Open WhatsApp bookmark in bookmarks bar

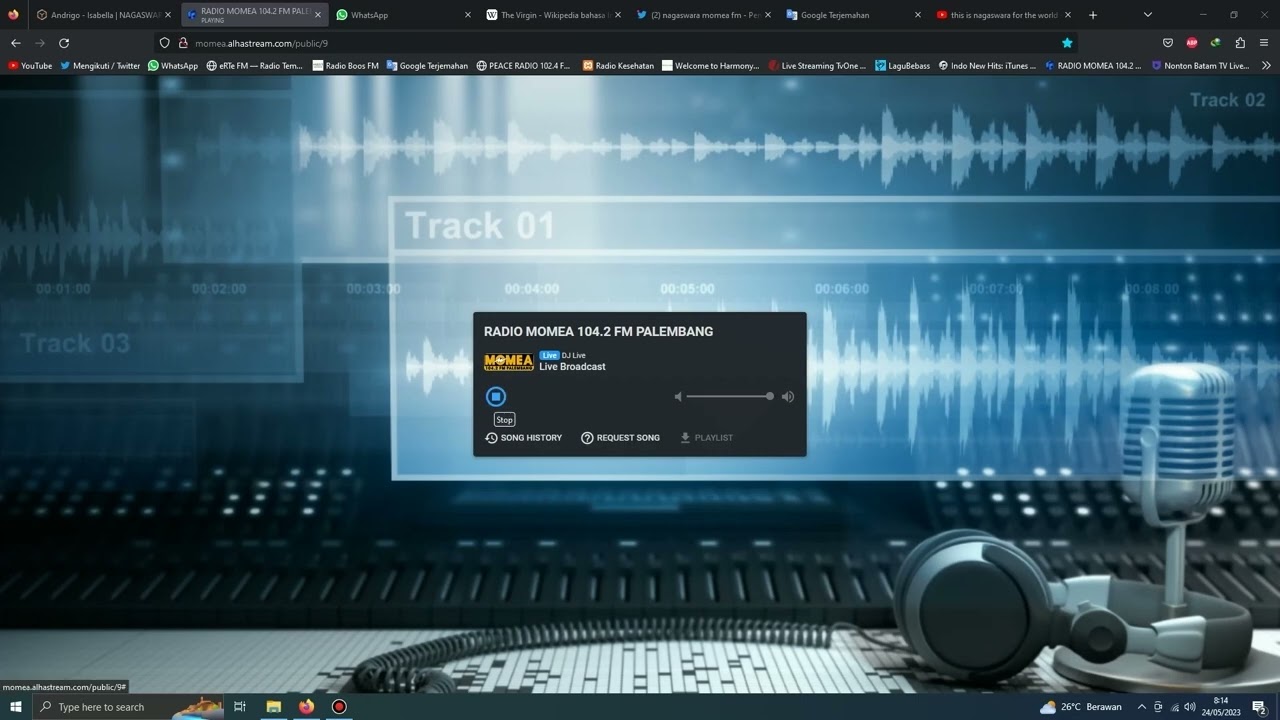click(173, 66)
